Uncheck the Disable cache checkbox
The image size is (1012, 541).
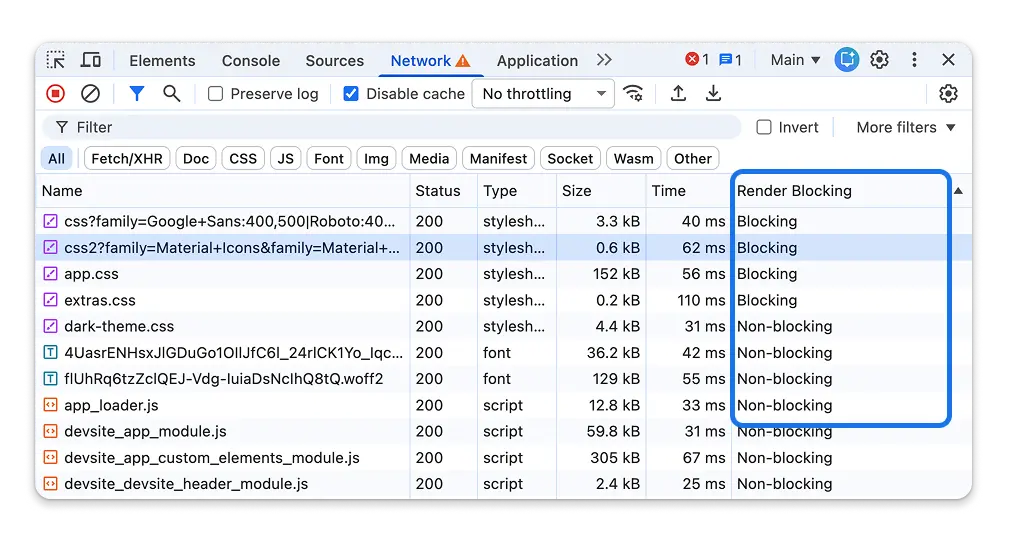click(351, 94)
